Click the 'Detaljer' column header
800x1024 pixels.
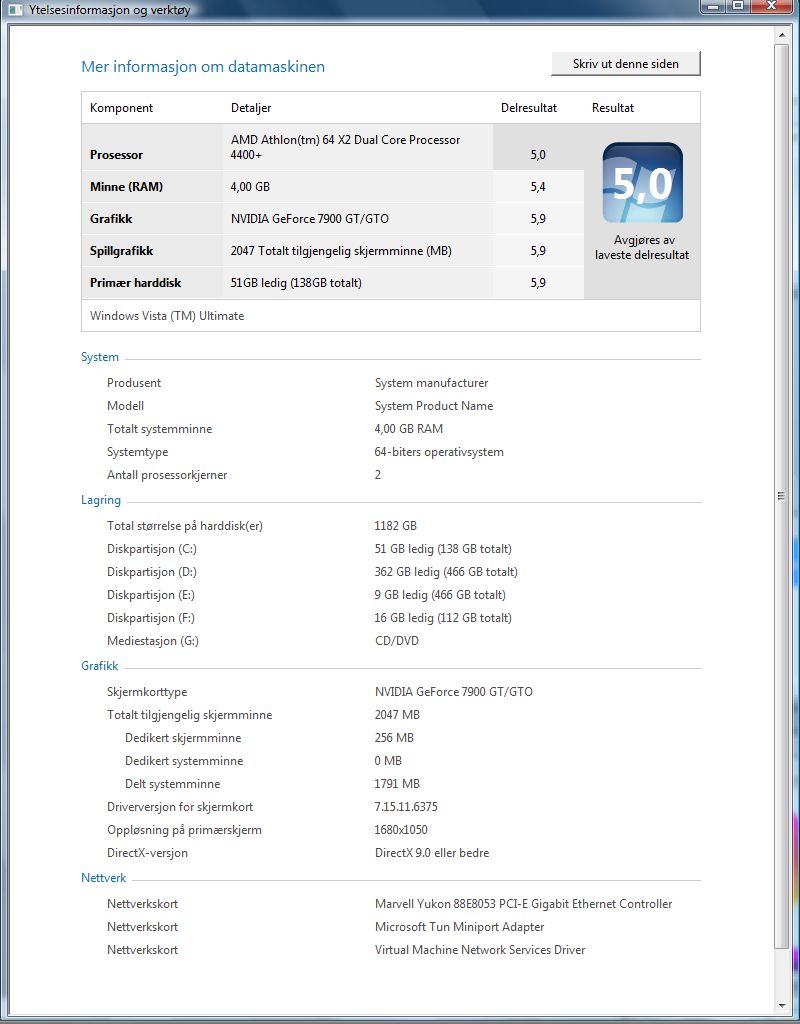(x=251, y=108)
